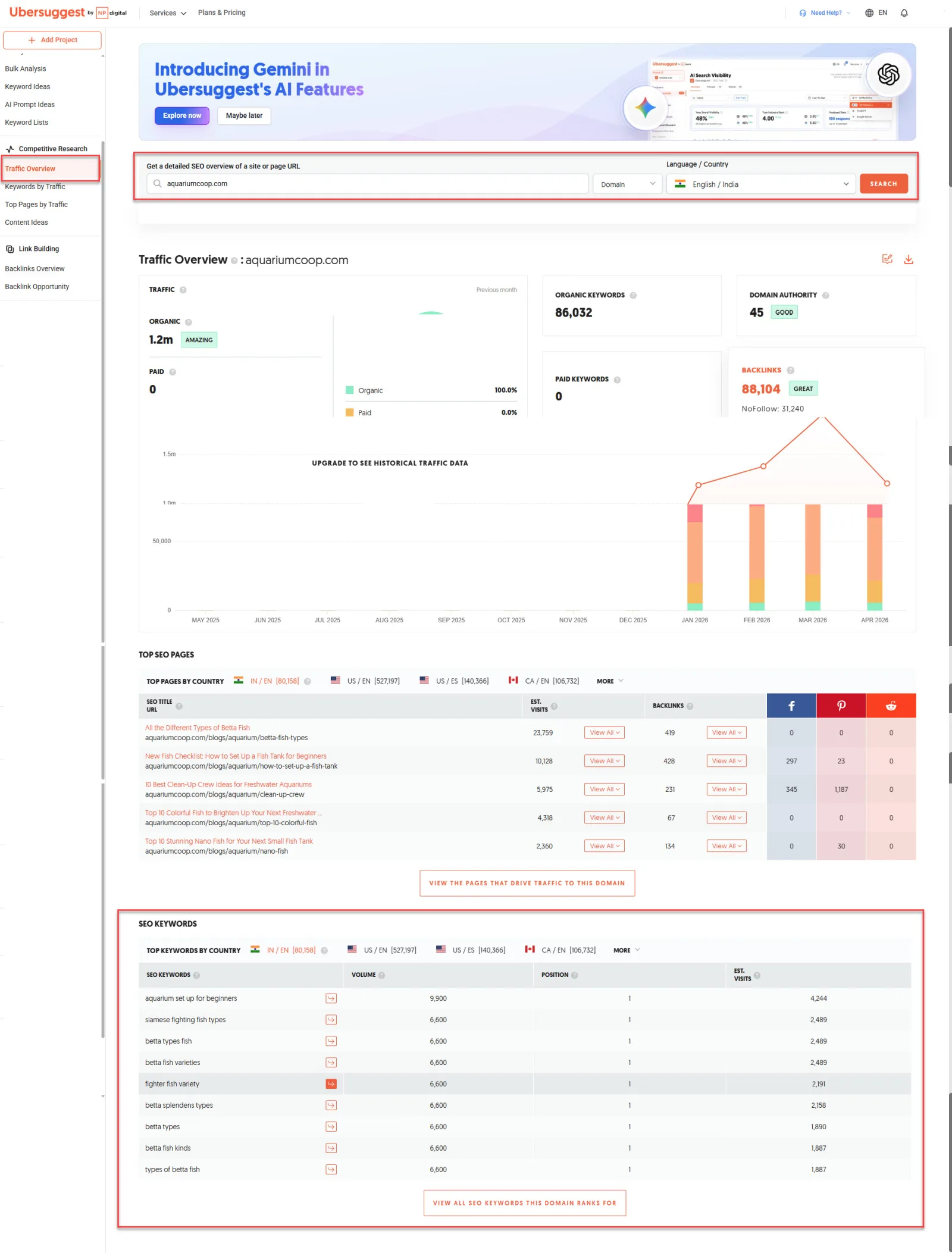Expand visits View All for betta-fish-types page
Screen dimensions: 952x1253
coord(605,733)
